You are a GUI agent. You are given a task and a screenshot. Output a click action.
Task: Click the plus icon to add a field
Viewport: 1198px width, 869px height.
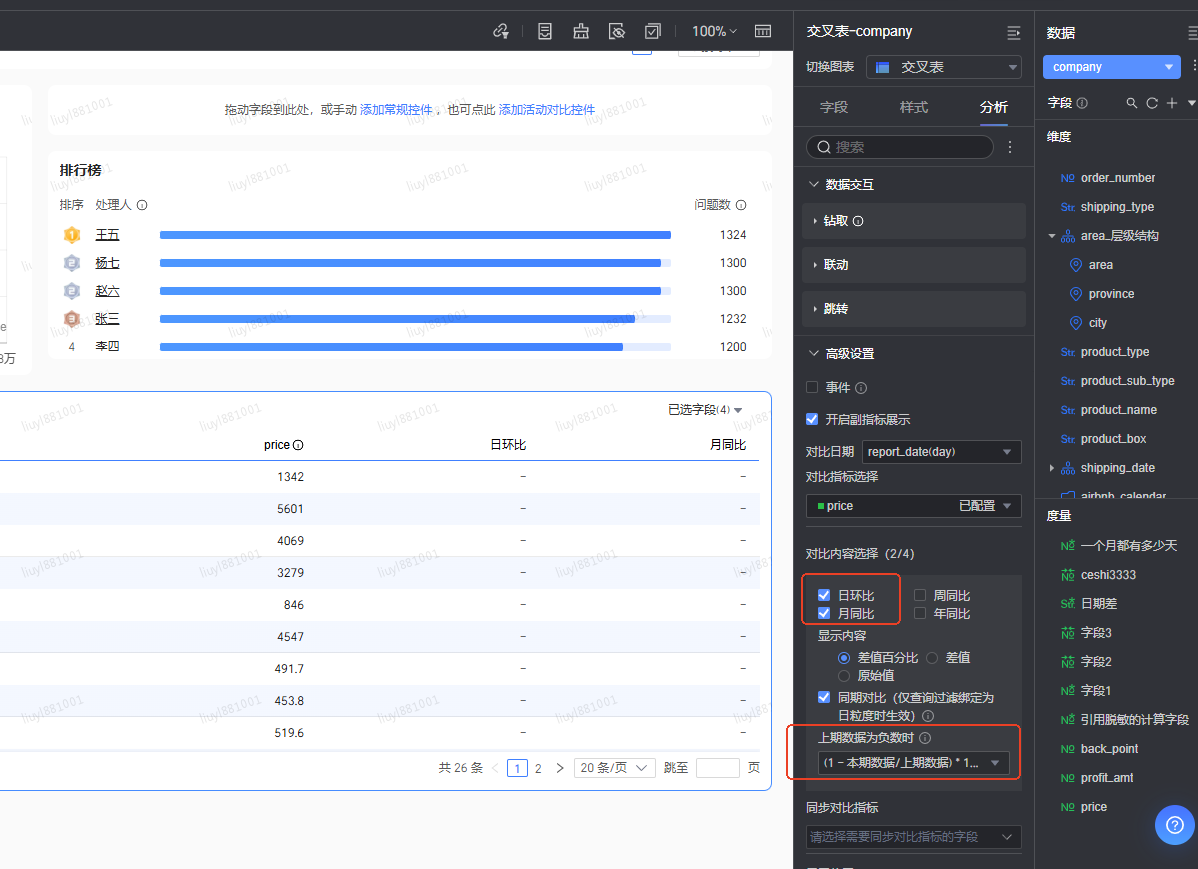pyautogui.click(x=1172, y=103)
